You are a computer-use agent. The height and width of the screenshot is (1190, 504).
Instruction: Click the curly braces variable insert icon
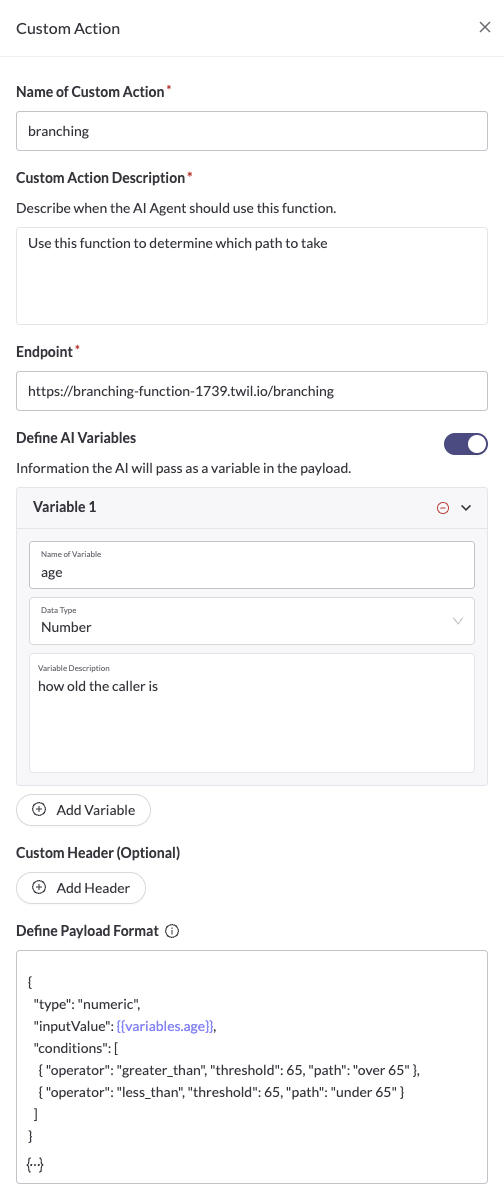(34, 1163)
